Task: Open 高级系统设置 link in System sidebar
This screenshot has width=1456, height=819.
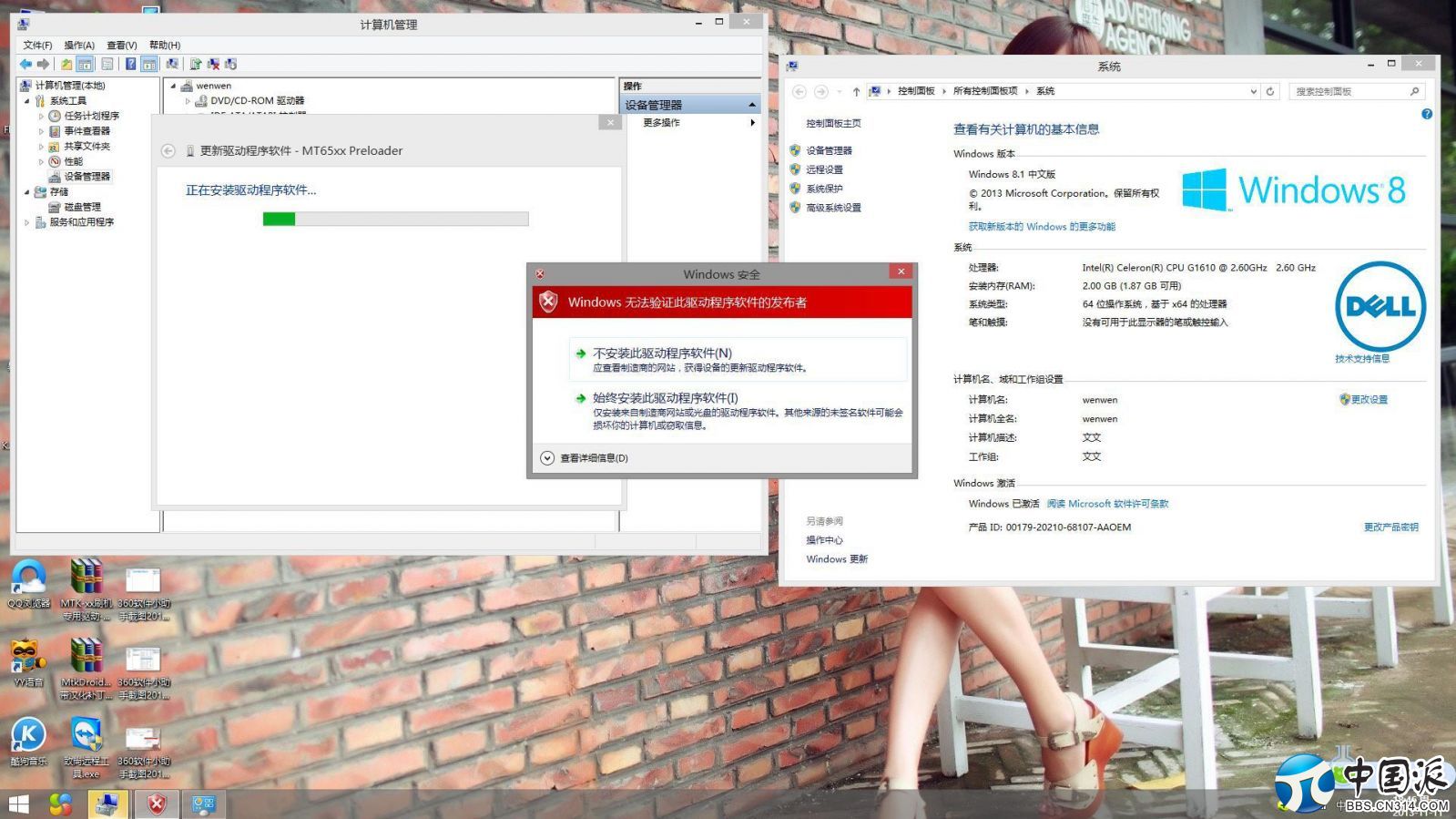Action: (833, 208)
